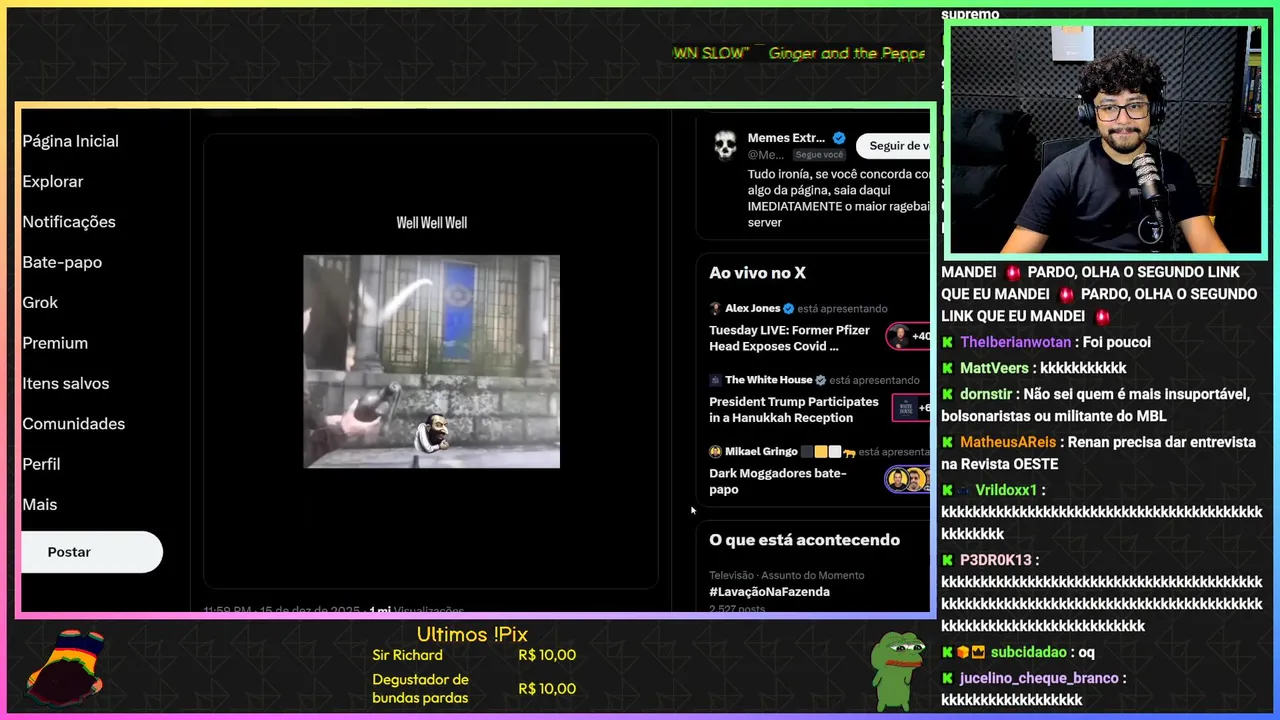Click Kick badge beside dornstir
1280x720 pixels.
(948, 394)
